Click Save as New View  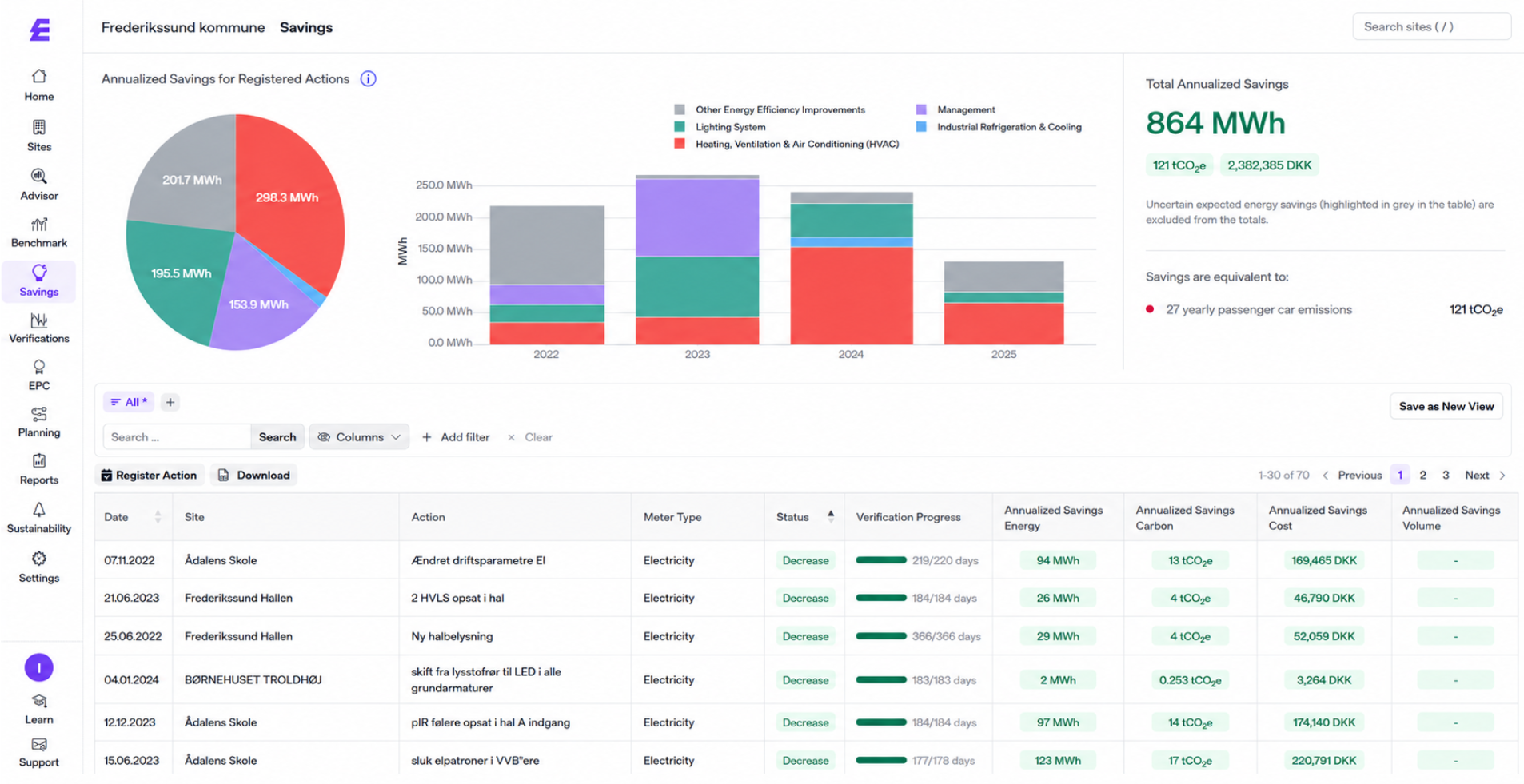point(1446,406)
